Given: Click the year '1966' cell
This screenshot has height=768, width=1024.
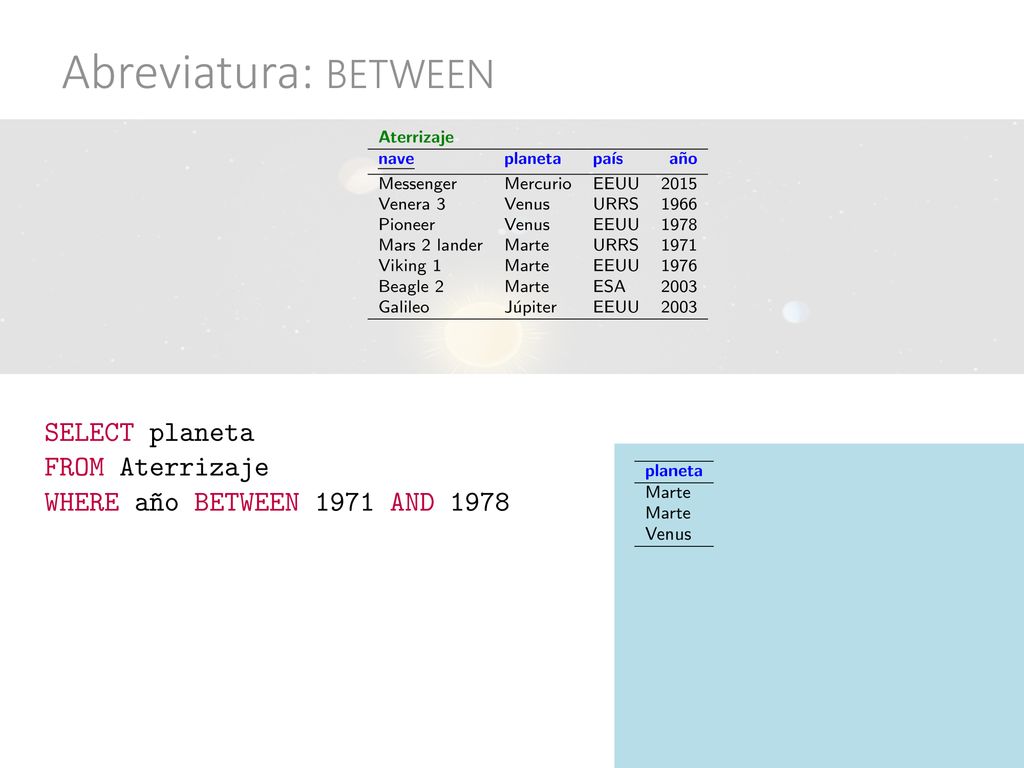Looking at the screenshot, I should click(679, 204).
